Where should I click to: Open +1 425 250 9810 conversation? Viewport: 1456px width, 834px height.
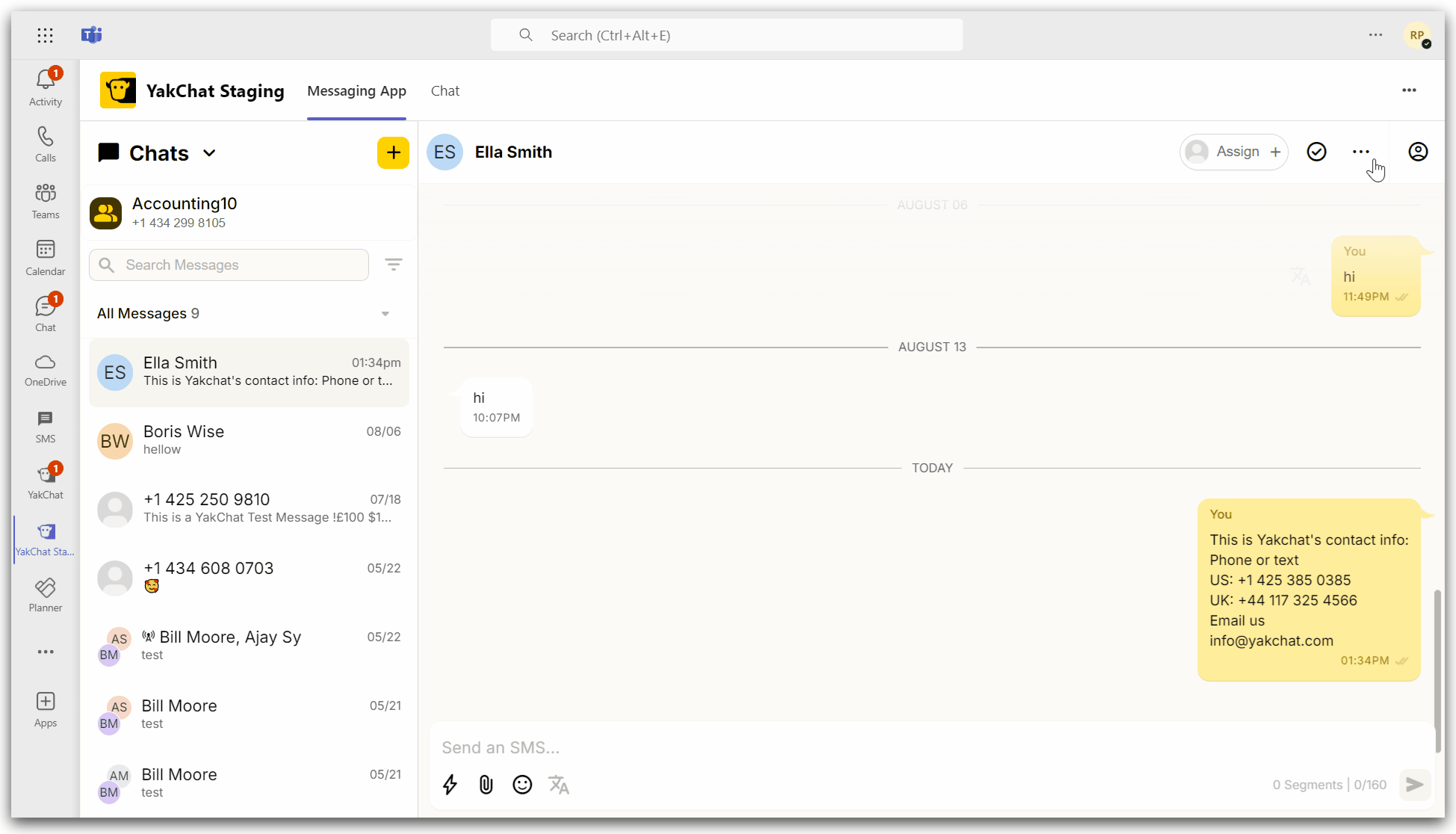pos(249,509)
